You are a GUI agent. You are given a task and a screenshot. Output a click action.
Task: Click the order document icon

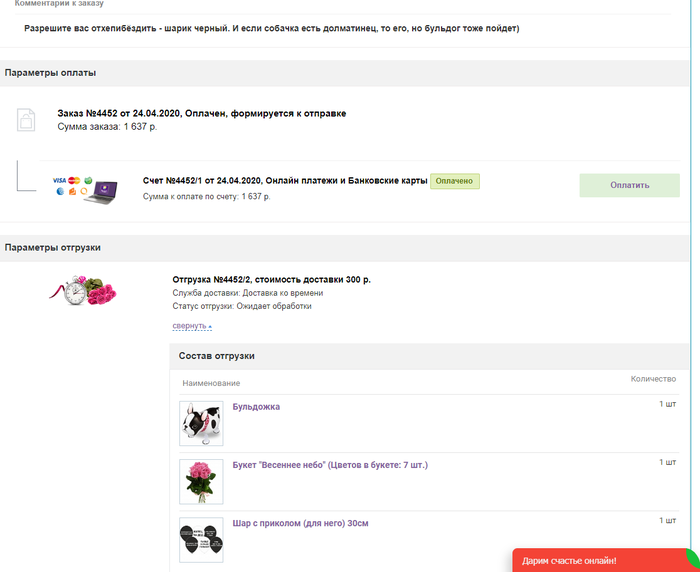click(27, 120)
